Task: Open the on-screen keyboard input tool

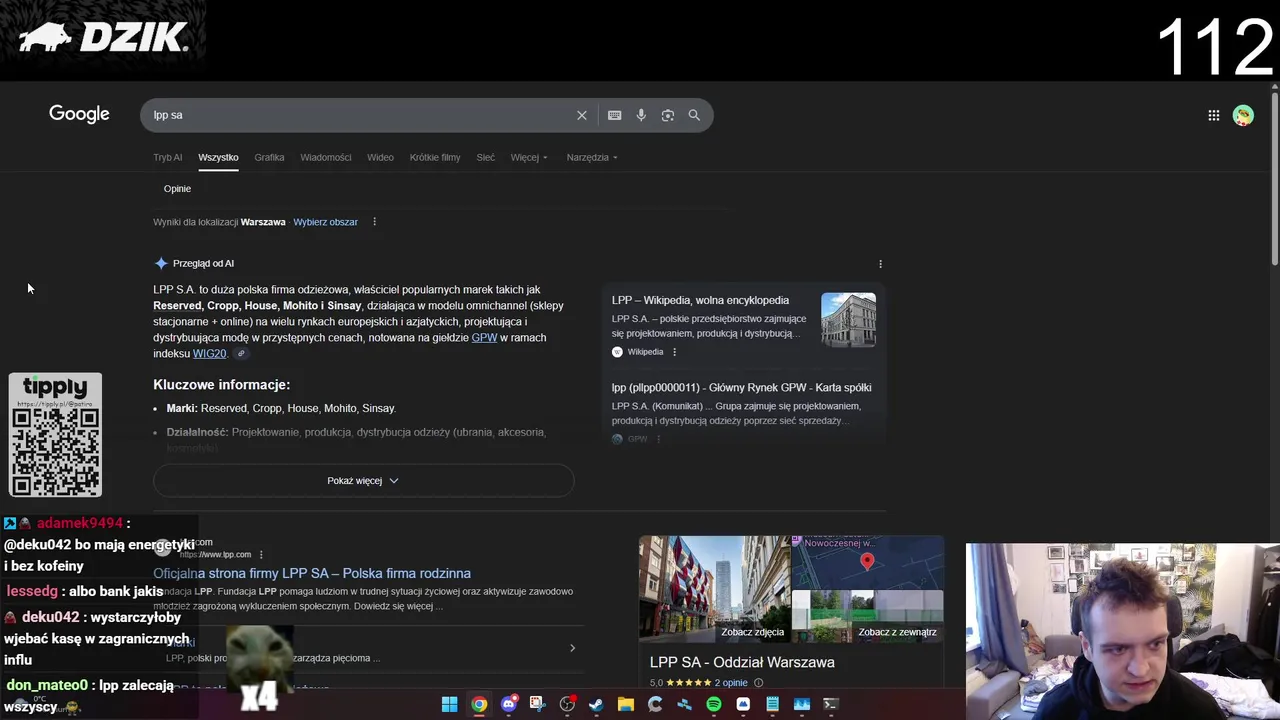Action: click(x=615, y=115)
